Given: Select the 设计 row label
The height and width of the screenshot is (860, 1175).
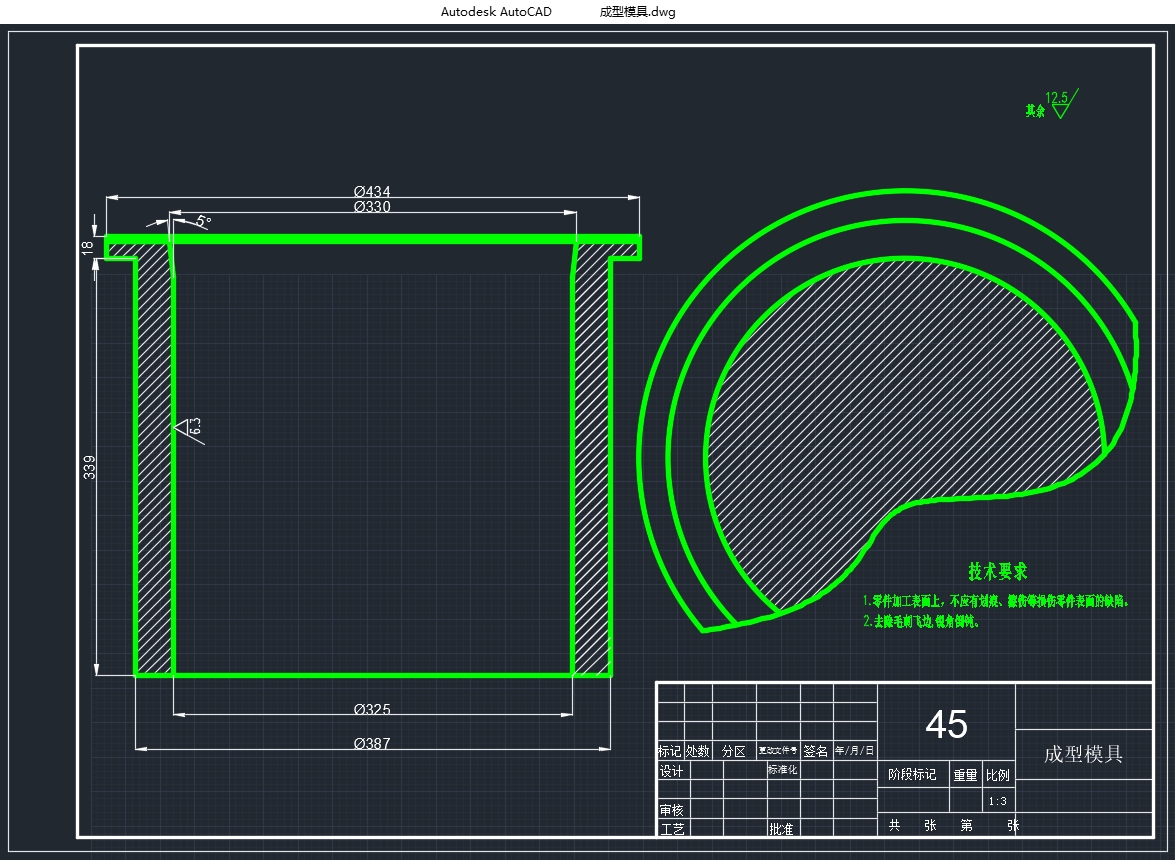Looking at the screenshot, I should pos(671,771).
